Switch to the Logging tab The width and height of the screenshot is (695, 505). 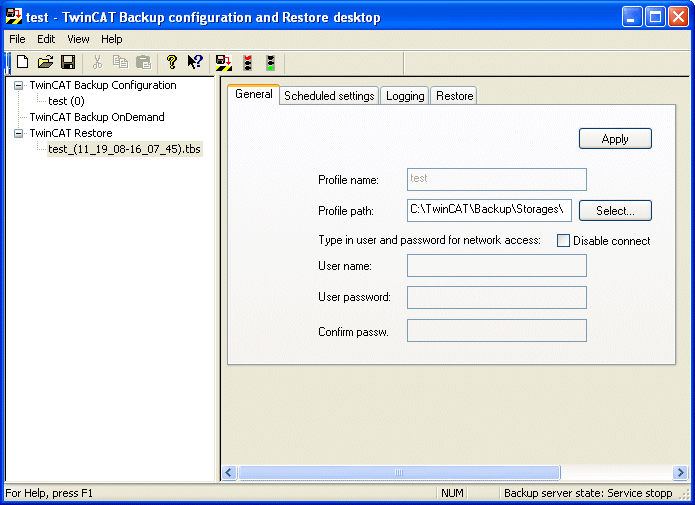(405, 96)
